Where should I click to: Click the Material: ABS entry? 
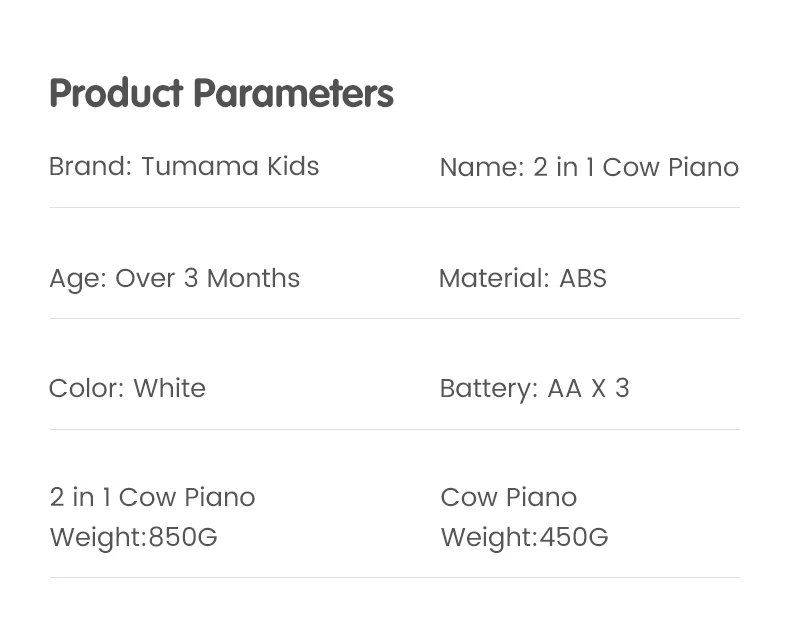coord(522,278)
